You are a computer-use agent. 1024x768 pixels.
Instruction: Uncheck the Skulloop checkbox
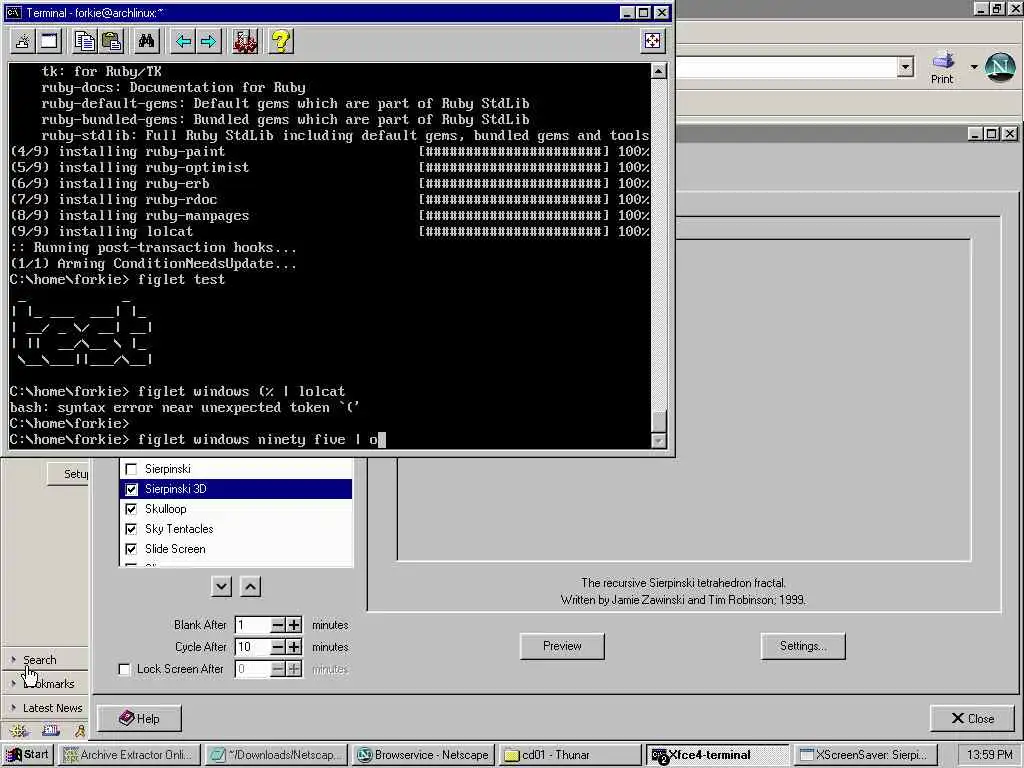[131, 509]
